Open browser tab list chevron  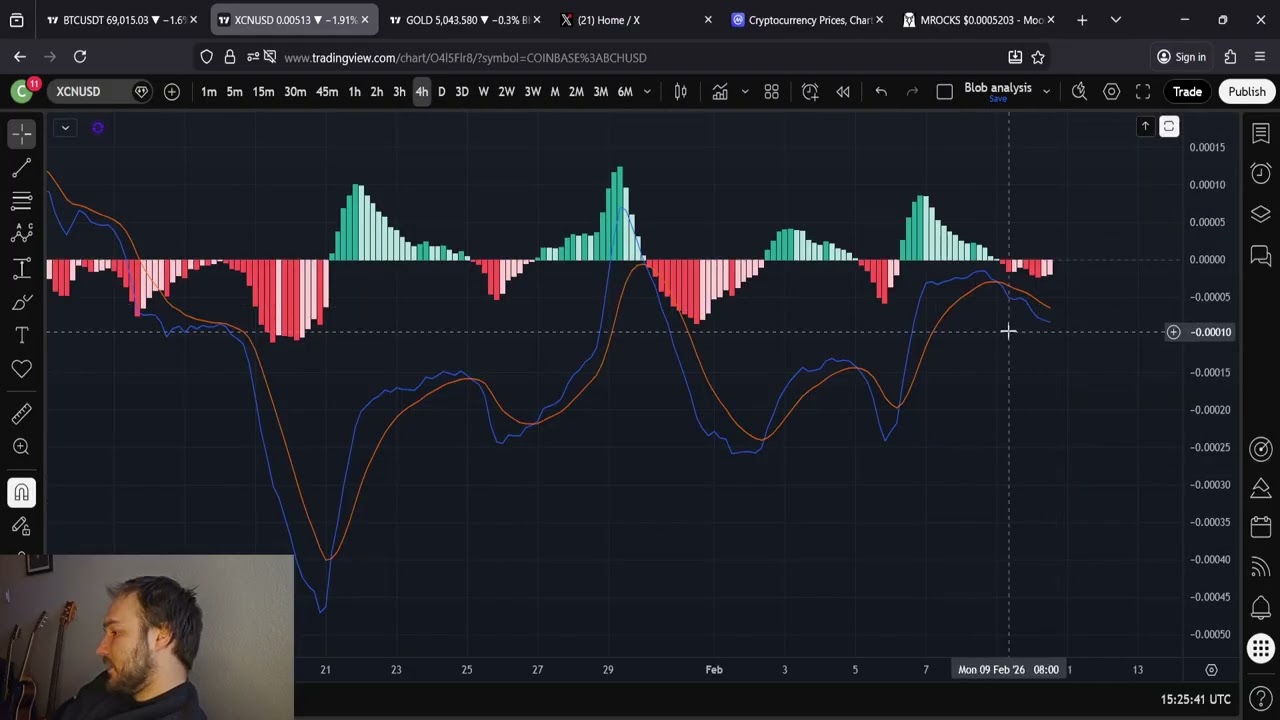[1116, 20]
